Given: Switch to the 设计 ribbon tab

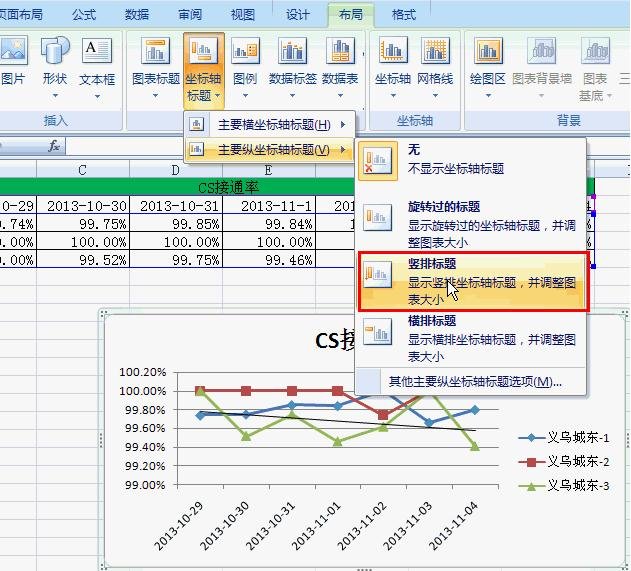Looking at the screenshot, I should pos(297,15).
